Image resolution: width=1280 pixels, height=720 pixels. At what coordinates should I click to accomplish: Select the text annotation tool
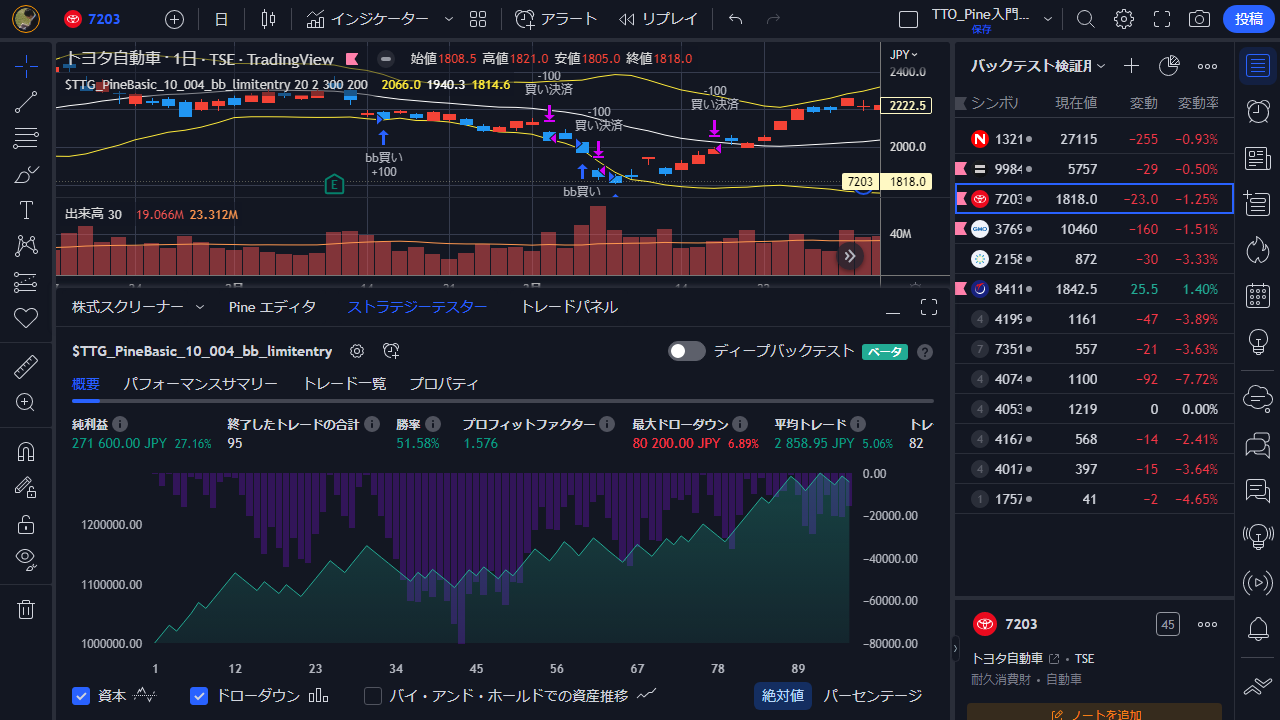[x=26, y=210]
